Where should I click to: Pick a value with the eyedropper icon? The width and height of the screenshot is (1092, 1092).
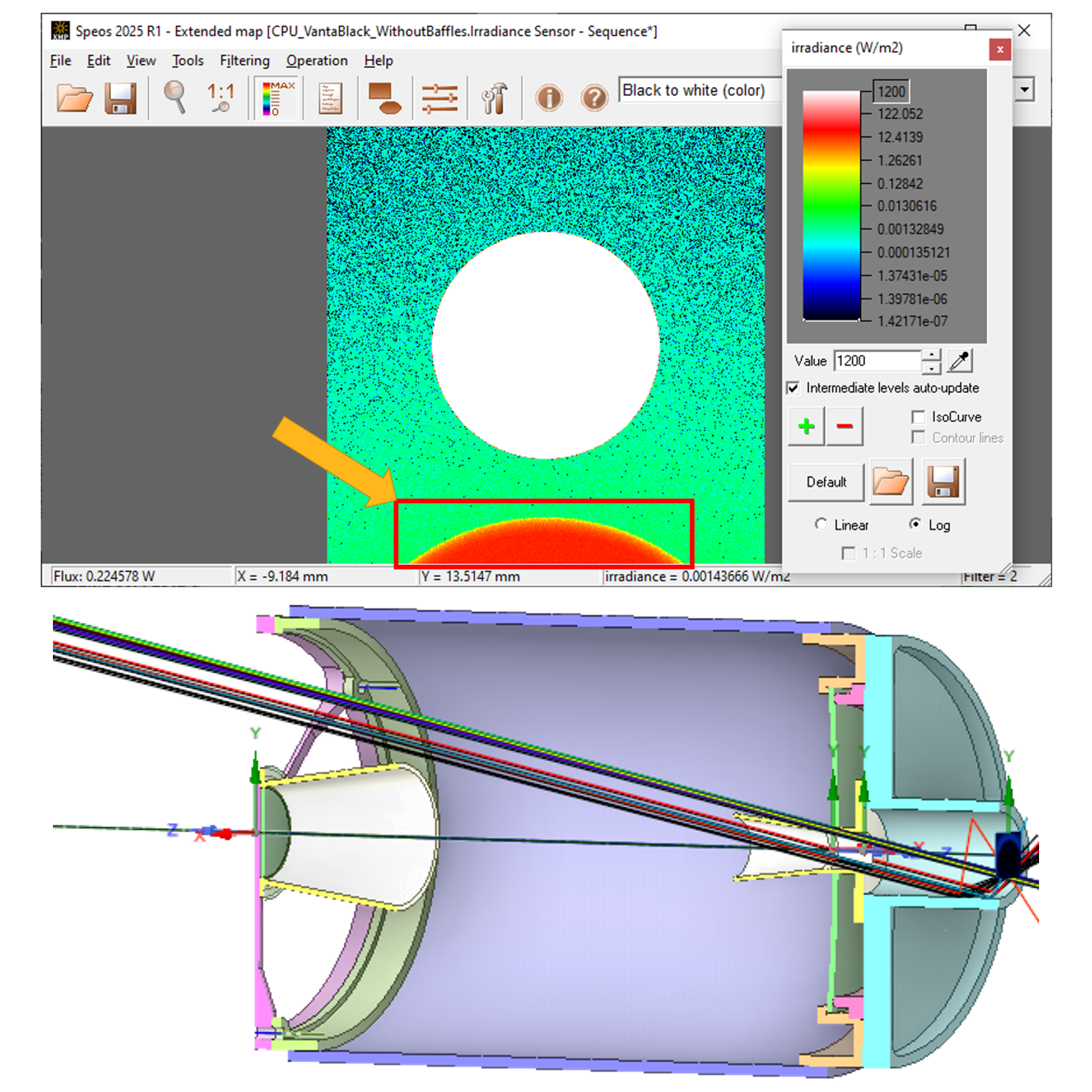pyautogui.click(x=959, y=361)
